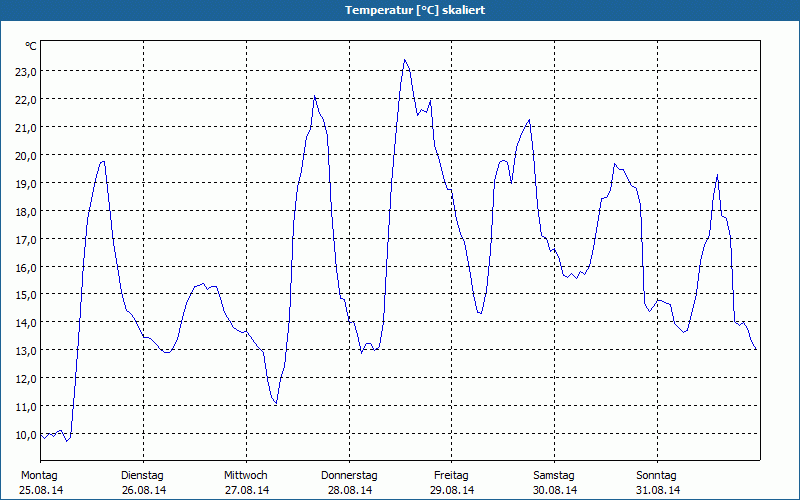
Task: Click the curve's dip near 11 °C
Action: click(x=275, y=403)
